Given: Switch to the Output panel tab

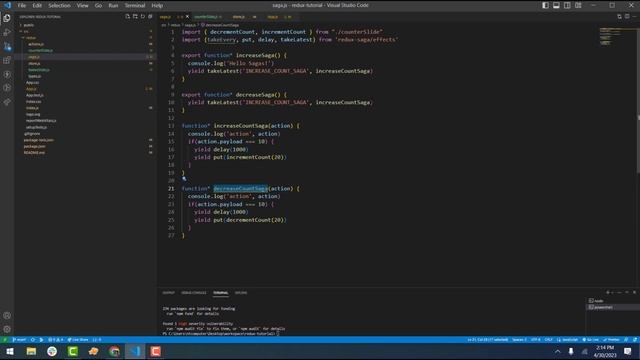Looking at the screenshot, I should [x=169, y=293].
